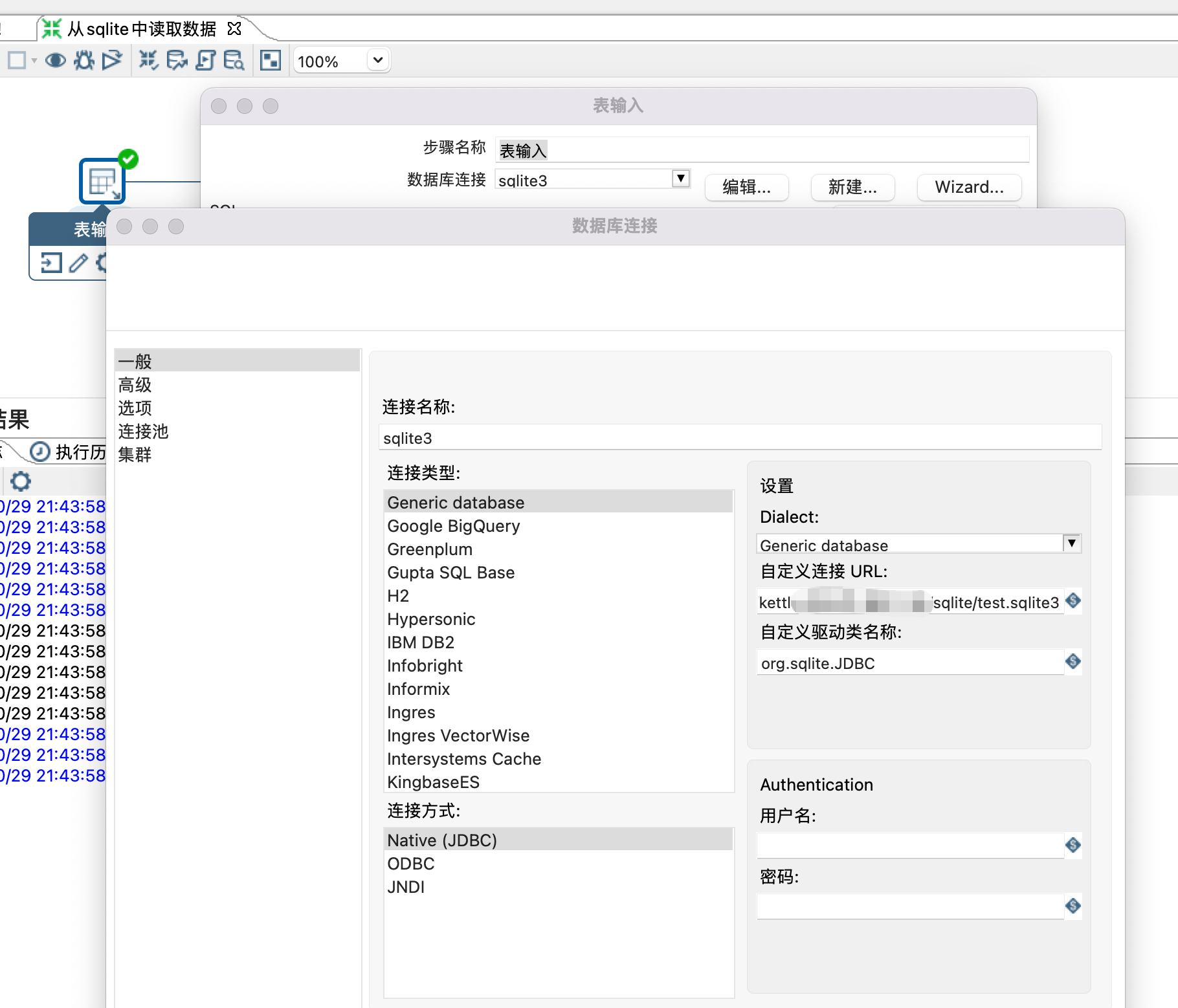Viewport: 1178px width, 1008px height.
Task: Select Hypersonic connection type
Action: tap(559, 619)
